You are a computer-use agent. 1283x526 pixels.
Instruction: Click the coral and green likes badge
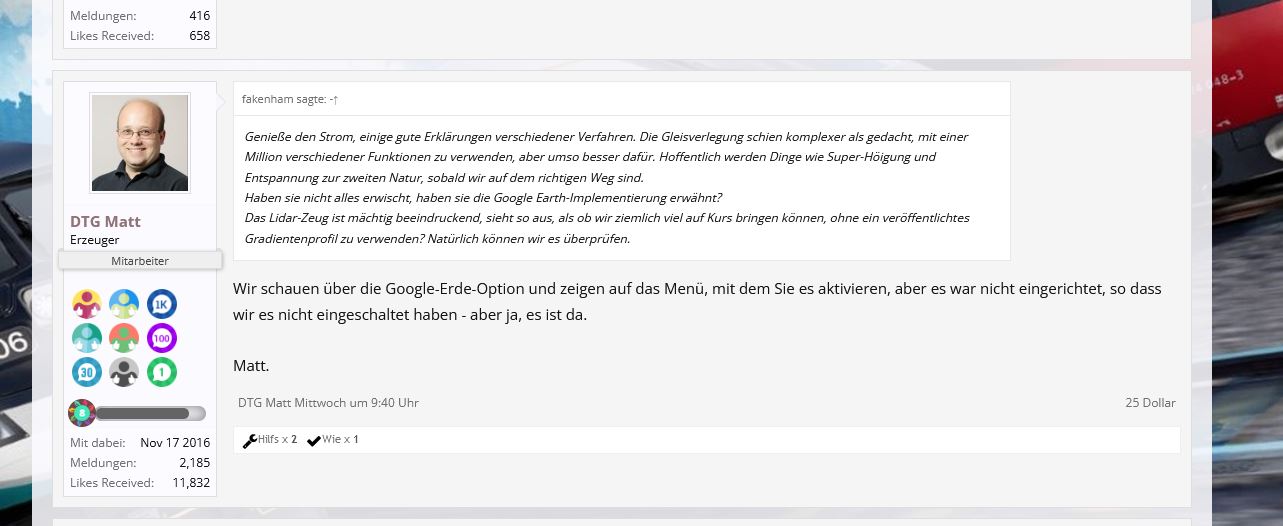(x=124, y=338)
